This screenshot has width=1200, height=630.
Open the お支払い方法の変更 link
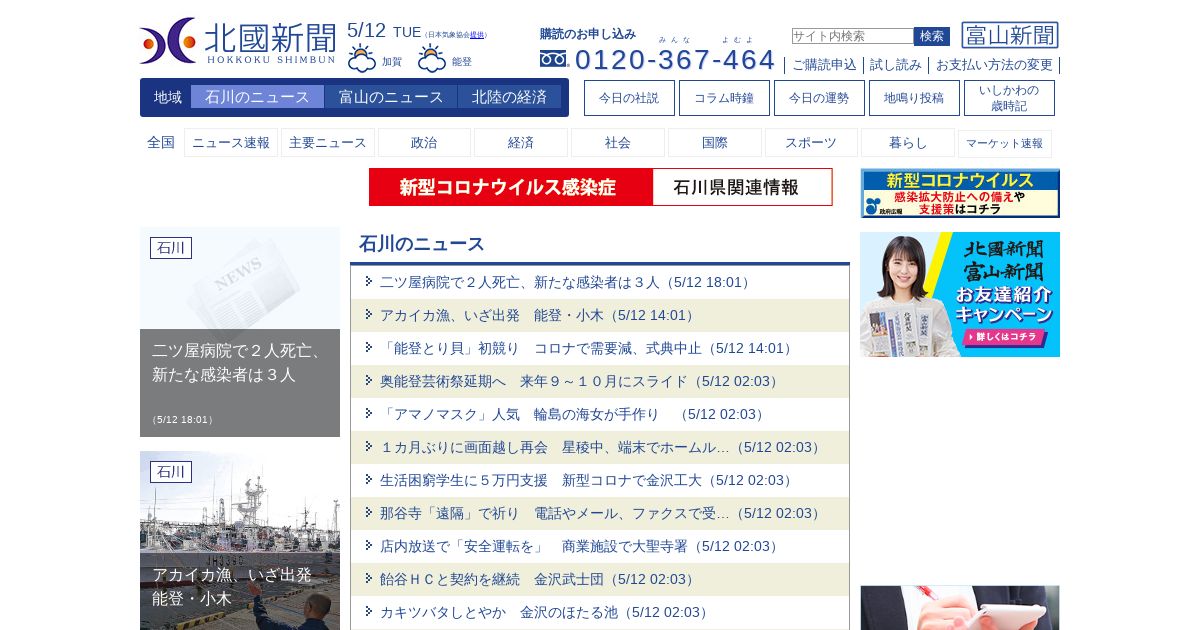(994, 65)
